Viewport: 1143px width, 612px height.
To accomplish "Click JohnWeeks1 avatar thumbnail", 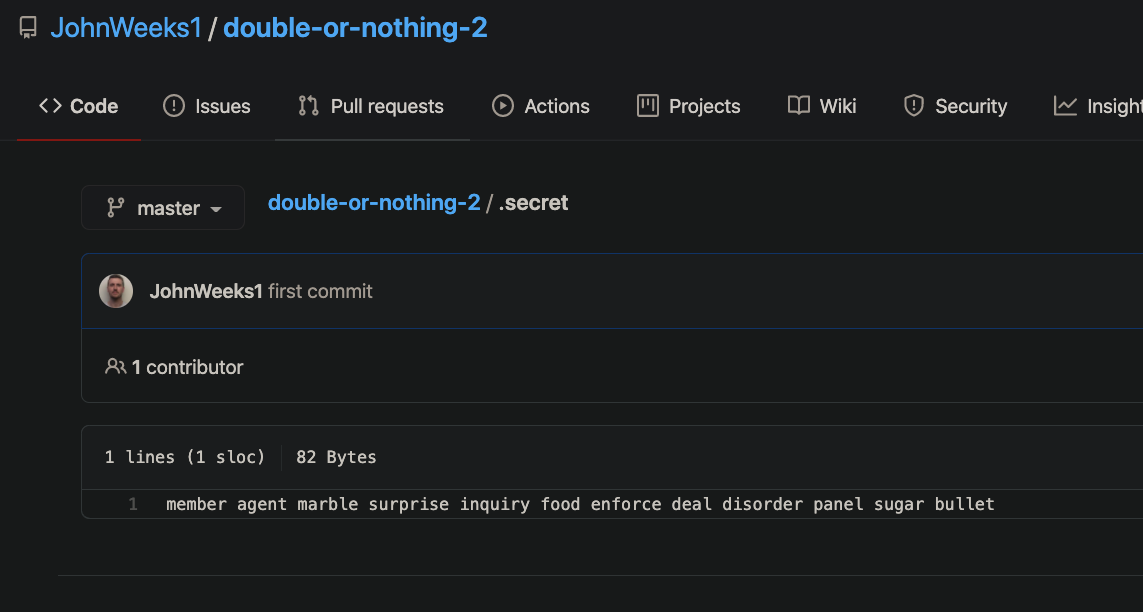I will click(x=116, y=291).
